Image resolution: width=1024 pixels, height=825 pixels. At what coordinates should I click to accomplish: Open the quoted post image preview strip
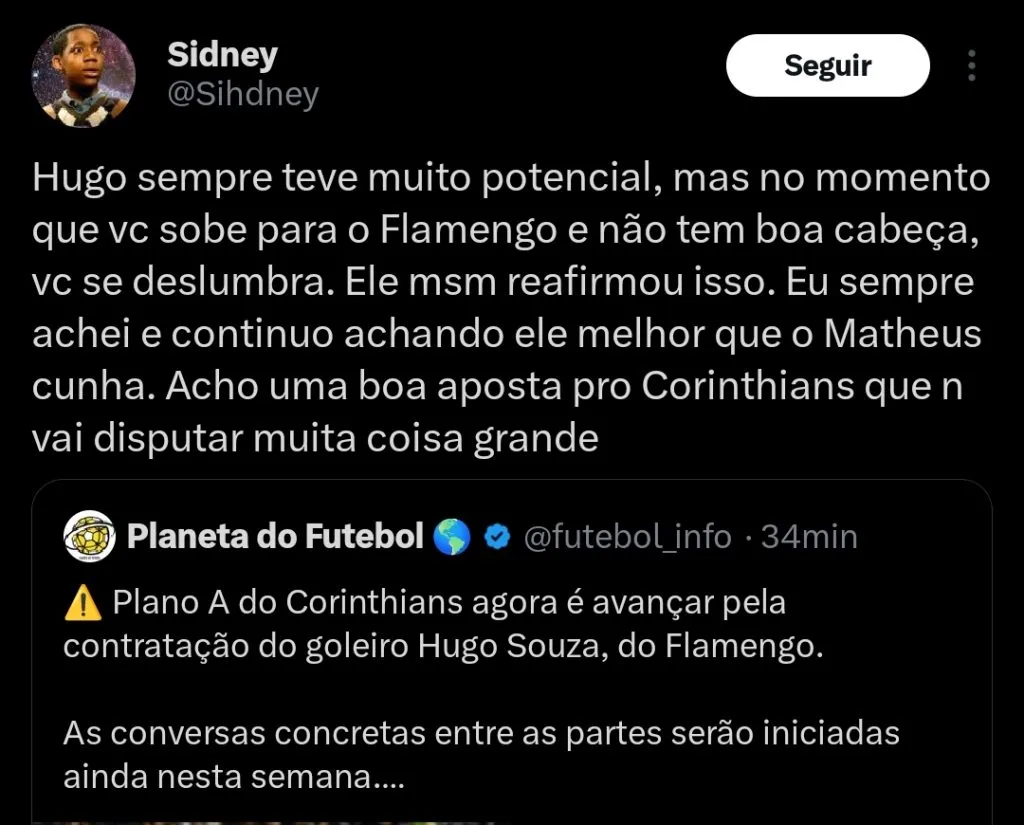510,818
